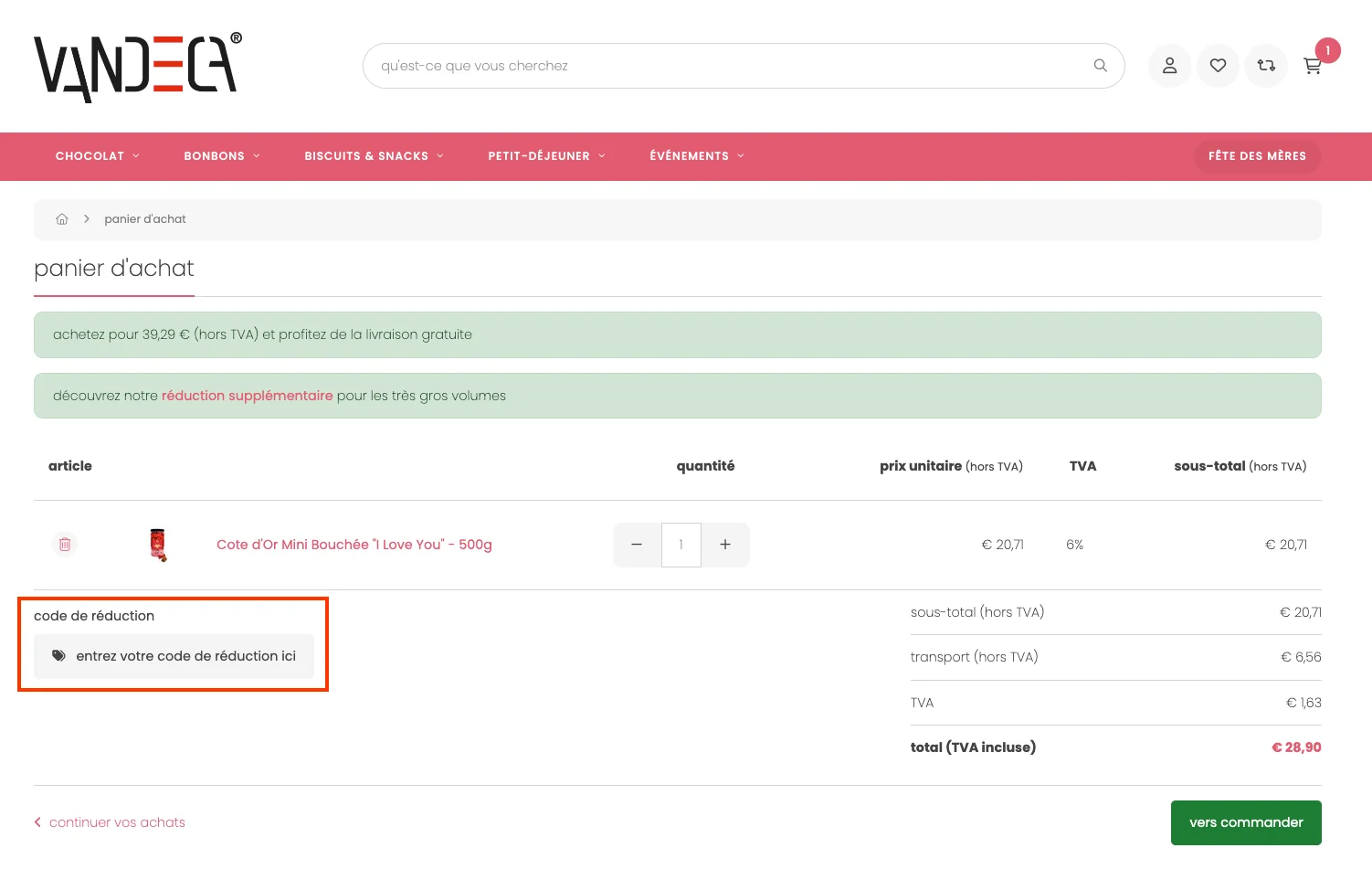Open the FÊTE DES MÈRES page
Screen dimensions: 1372x869
click(1257, 156)
